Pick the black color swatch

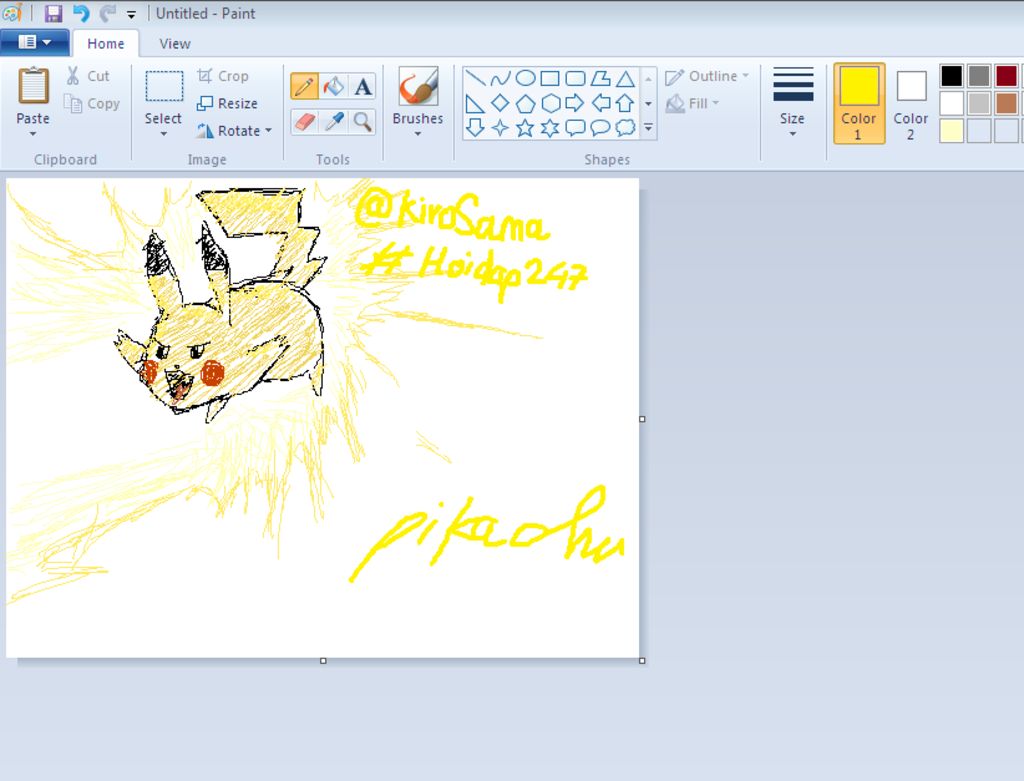[x=952, y=76]
